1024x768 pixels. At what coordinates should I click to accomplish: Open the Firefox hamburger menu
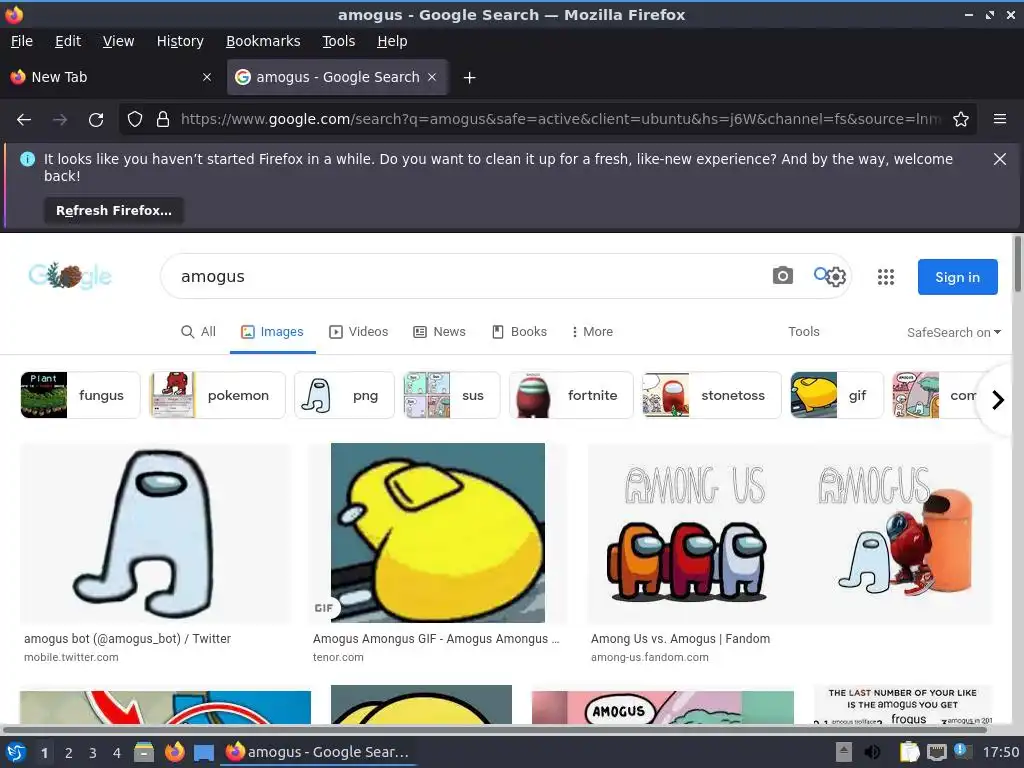1000,120
